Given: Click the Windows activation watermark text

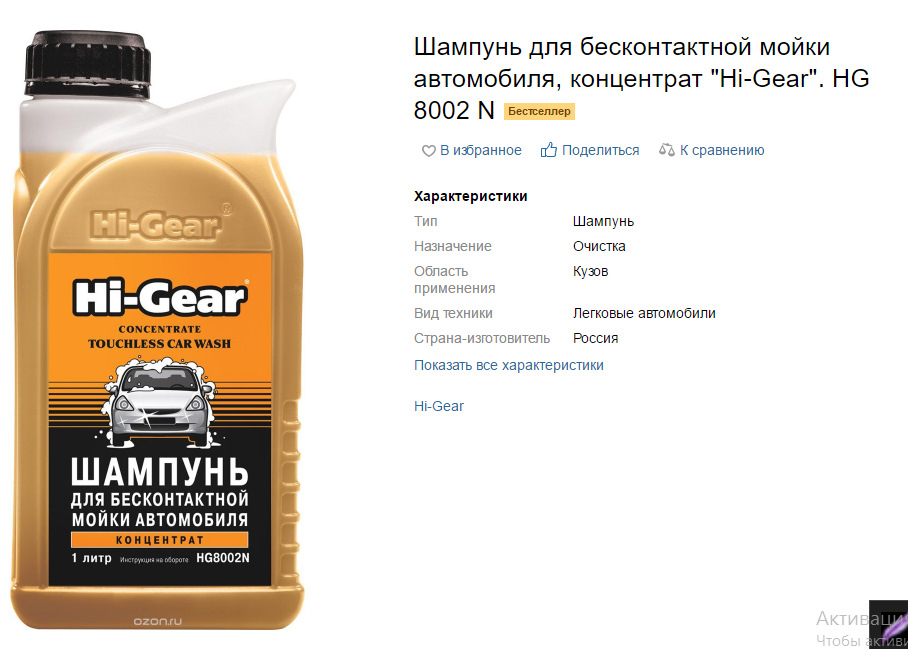Looking at the screenshot, I should click(x=862, y=629).
